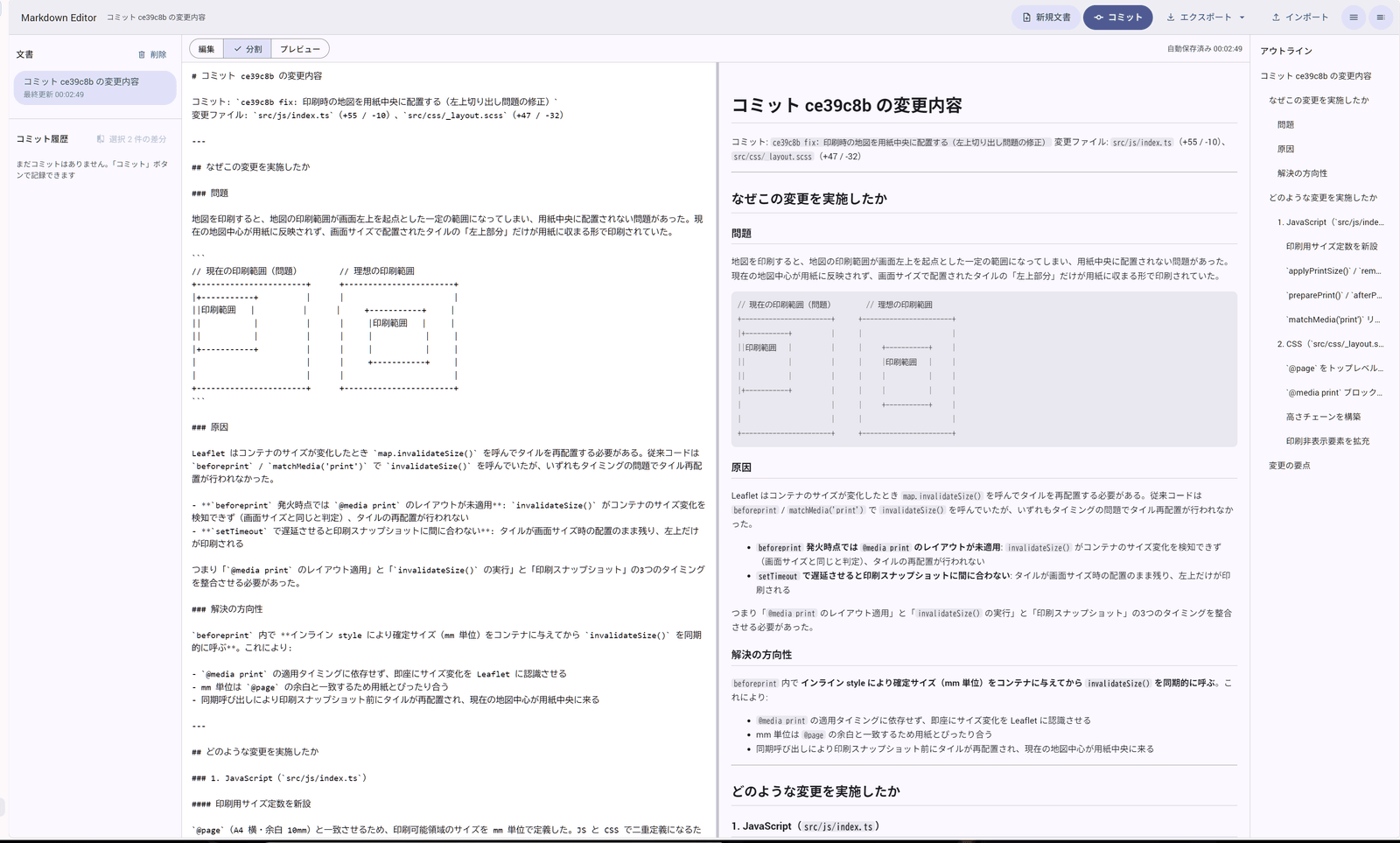Go to なぜこの変更を実施したか in outline
The image size is (1400, 843).
click(x=1319, y=101)
